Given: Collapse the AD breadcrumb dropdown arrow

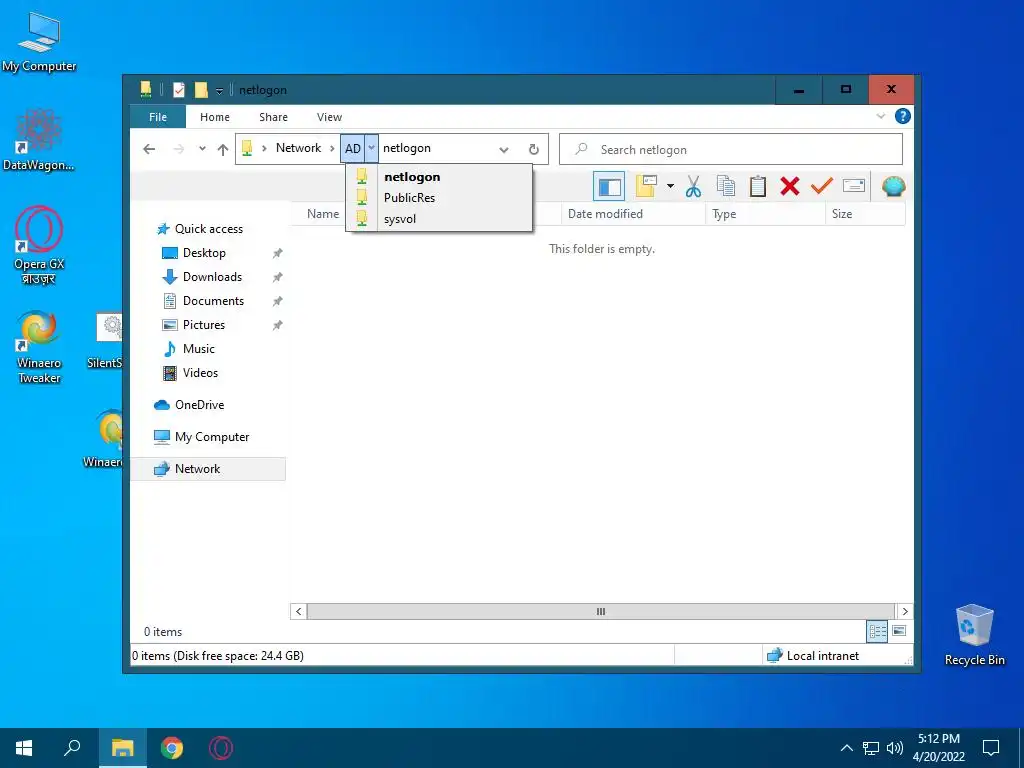Looking at the screenshot, I should click(371, 148).
